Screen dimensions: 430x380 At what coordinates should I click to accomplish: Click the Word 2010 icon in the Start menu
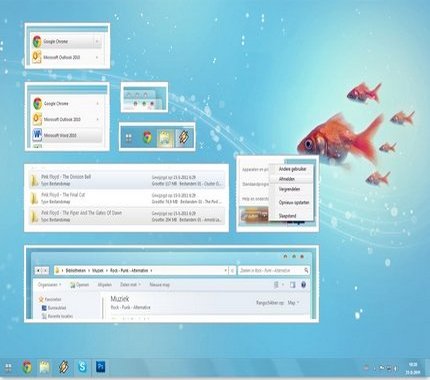click(x=37, y=135)
